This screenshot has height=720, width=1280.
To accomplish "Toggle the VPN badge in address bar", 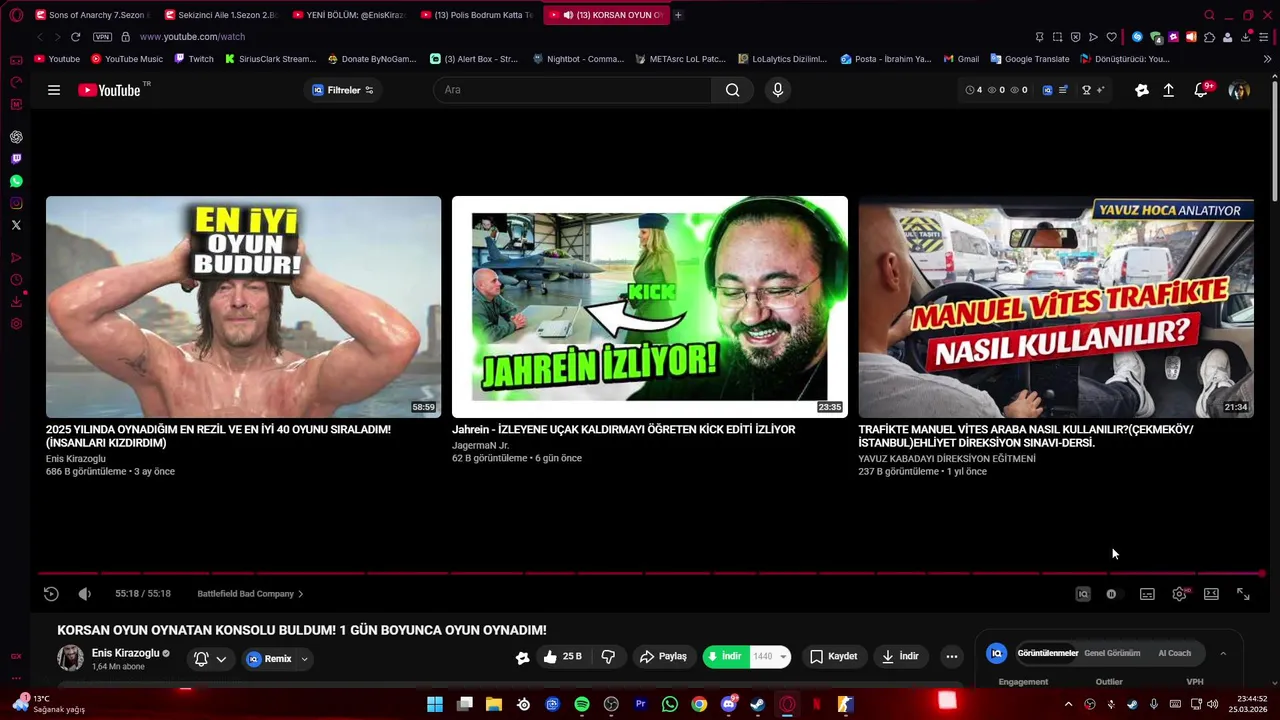I will (102, 37).
